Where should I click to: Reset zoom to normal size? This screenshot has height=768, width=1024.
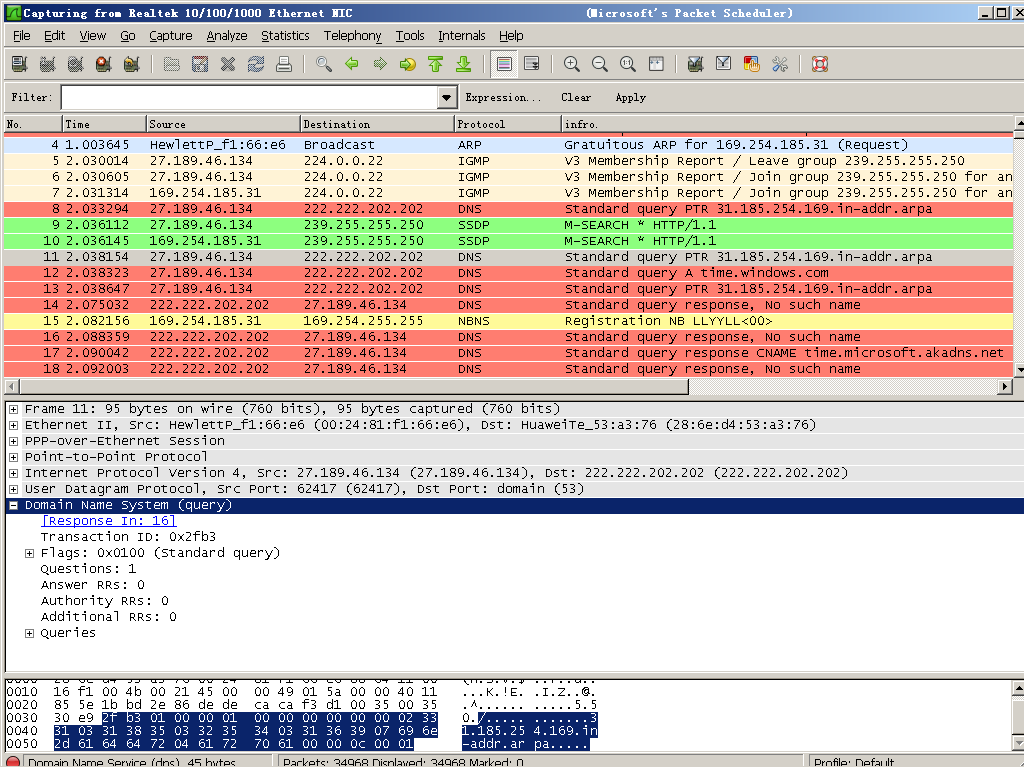click(x=628, y=64)
